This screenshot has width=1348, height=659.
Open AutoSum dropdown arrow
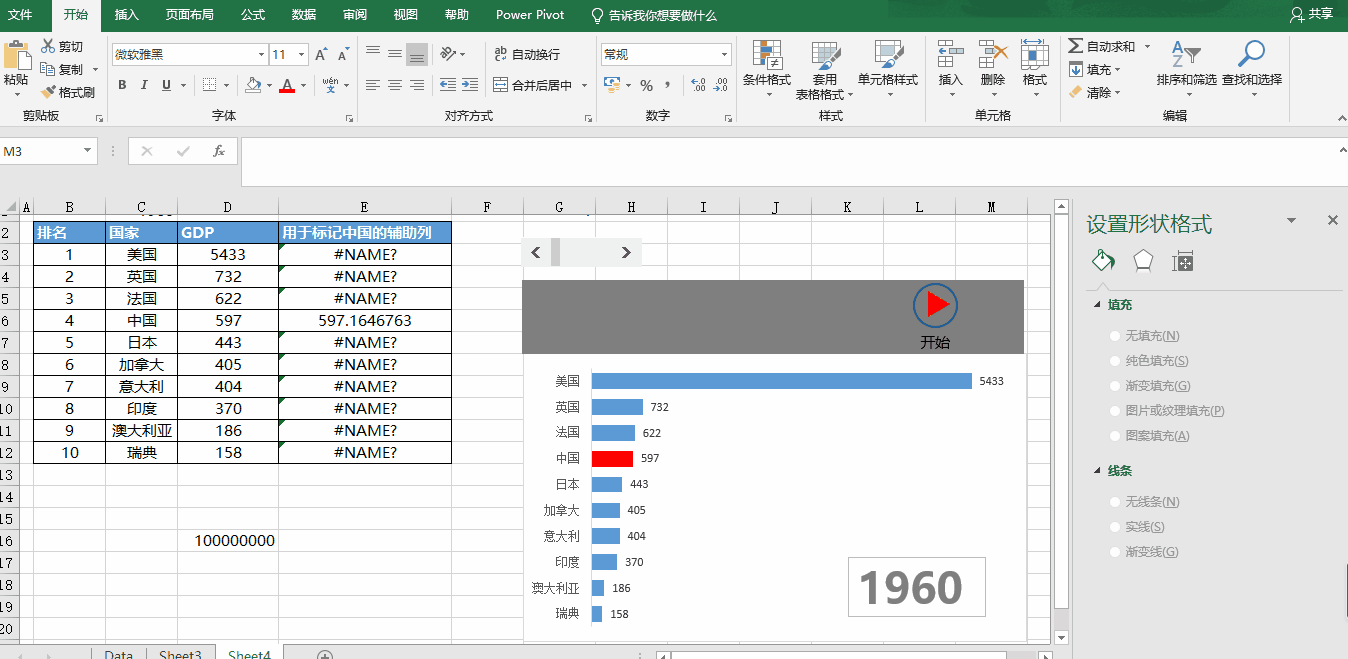1147,46
